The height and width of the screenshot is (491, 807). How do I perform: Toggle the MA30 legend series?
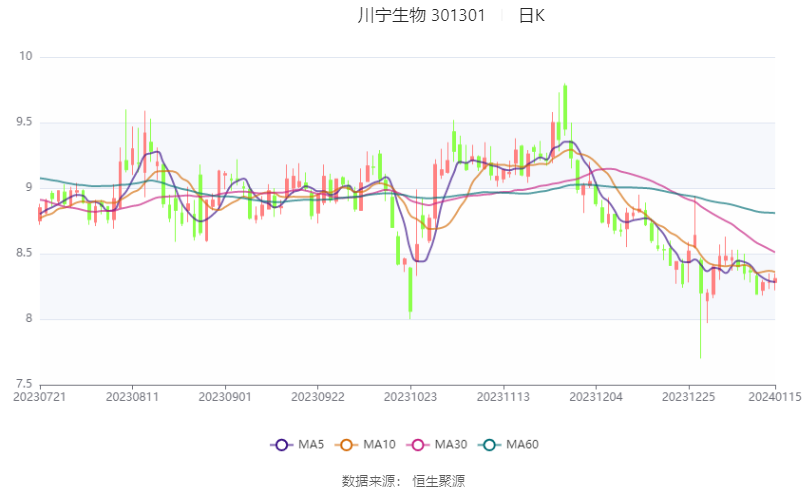[436, 445]
